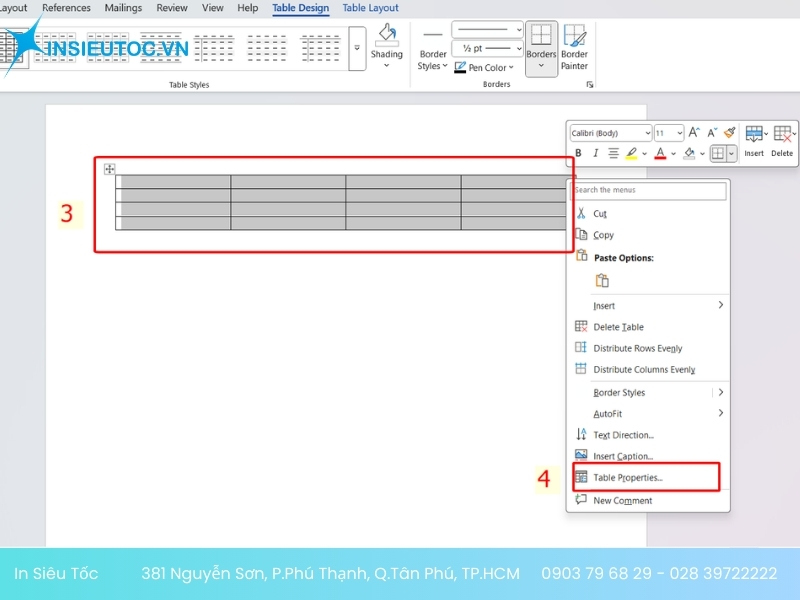800x600 pixels.
Task: Click the Search the menus field
Action: [648, 190]
